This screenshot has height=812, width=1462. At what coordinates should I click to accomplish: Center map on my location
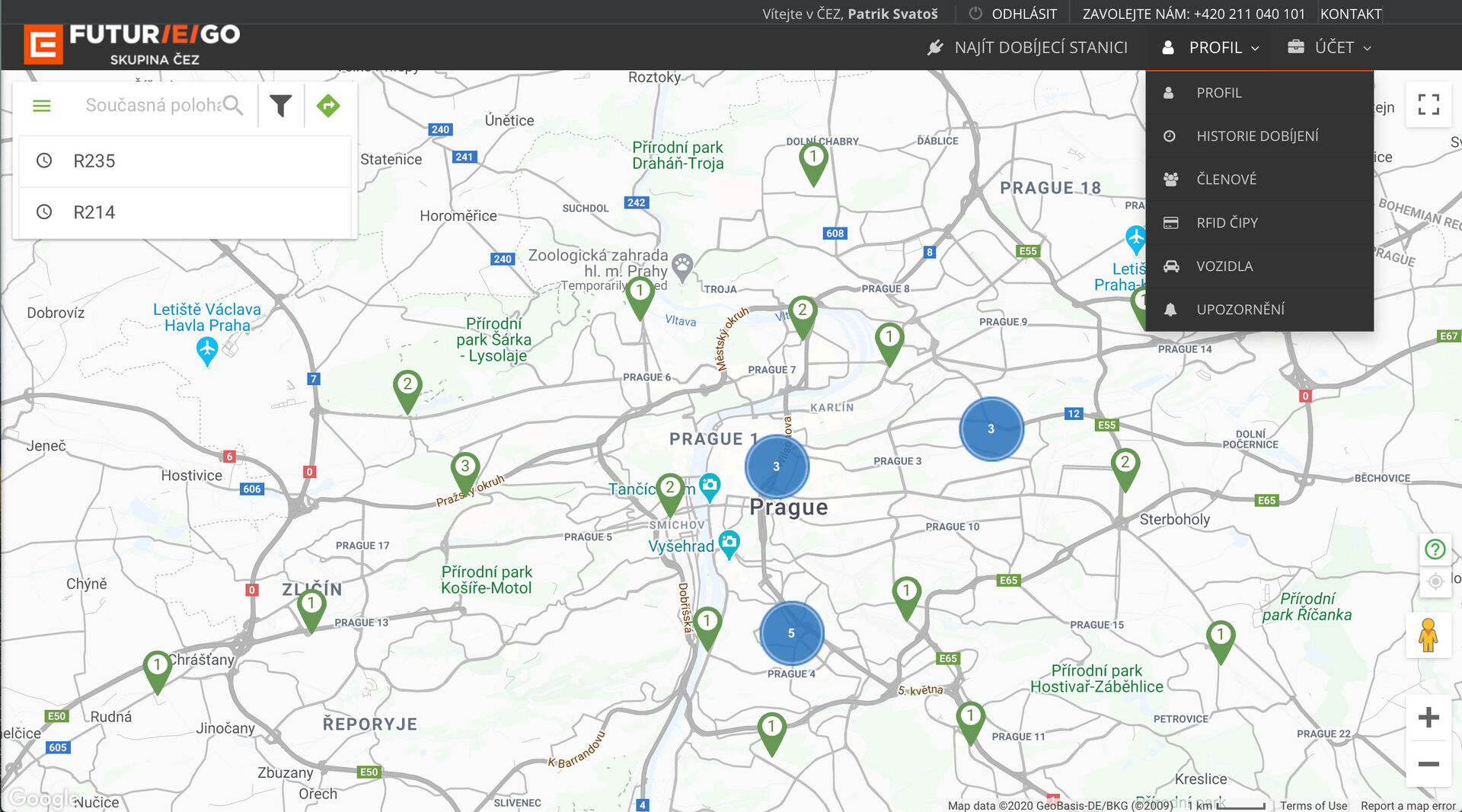coord(1435,582)
